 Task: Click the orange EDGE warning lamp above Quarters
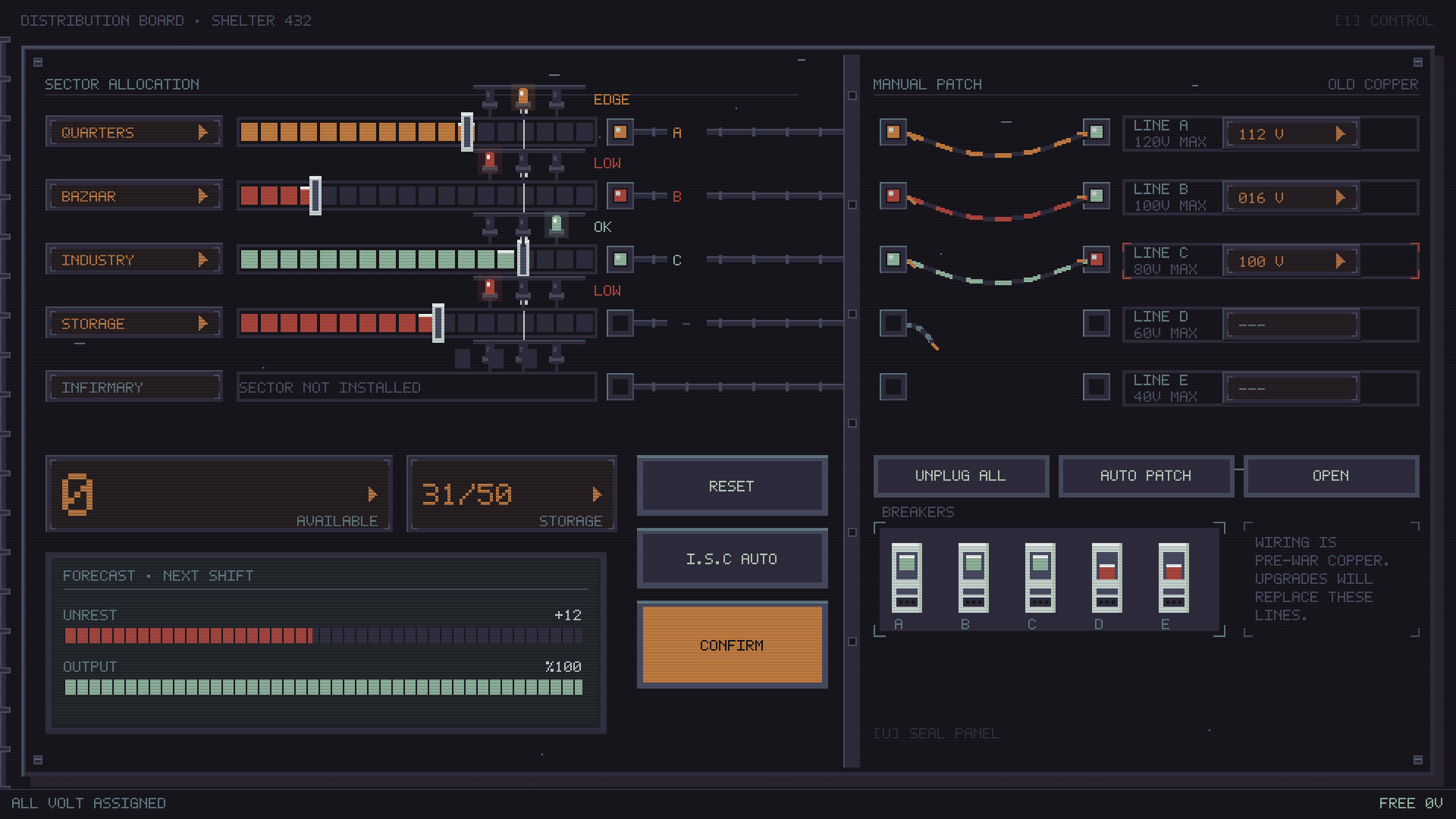[522, 98]
